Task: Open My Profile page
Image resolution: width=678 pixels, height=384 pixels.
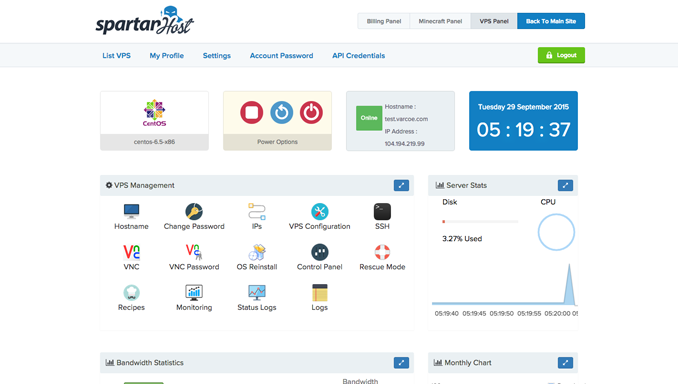Action: pyautogui.click(x=166, y=55)
